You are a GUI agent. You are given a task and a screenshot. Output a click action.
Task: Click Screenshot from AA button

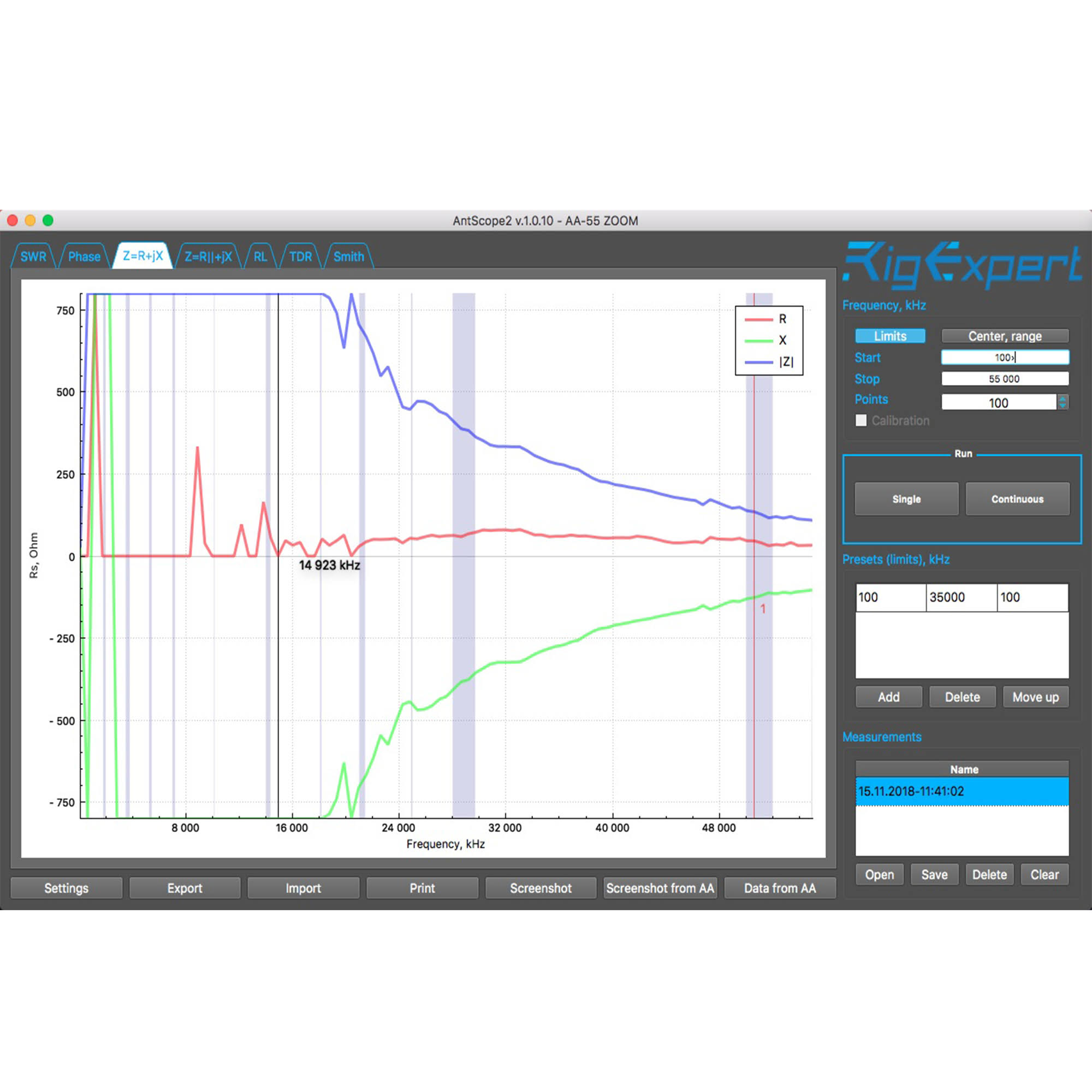pos(660,888)
